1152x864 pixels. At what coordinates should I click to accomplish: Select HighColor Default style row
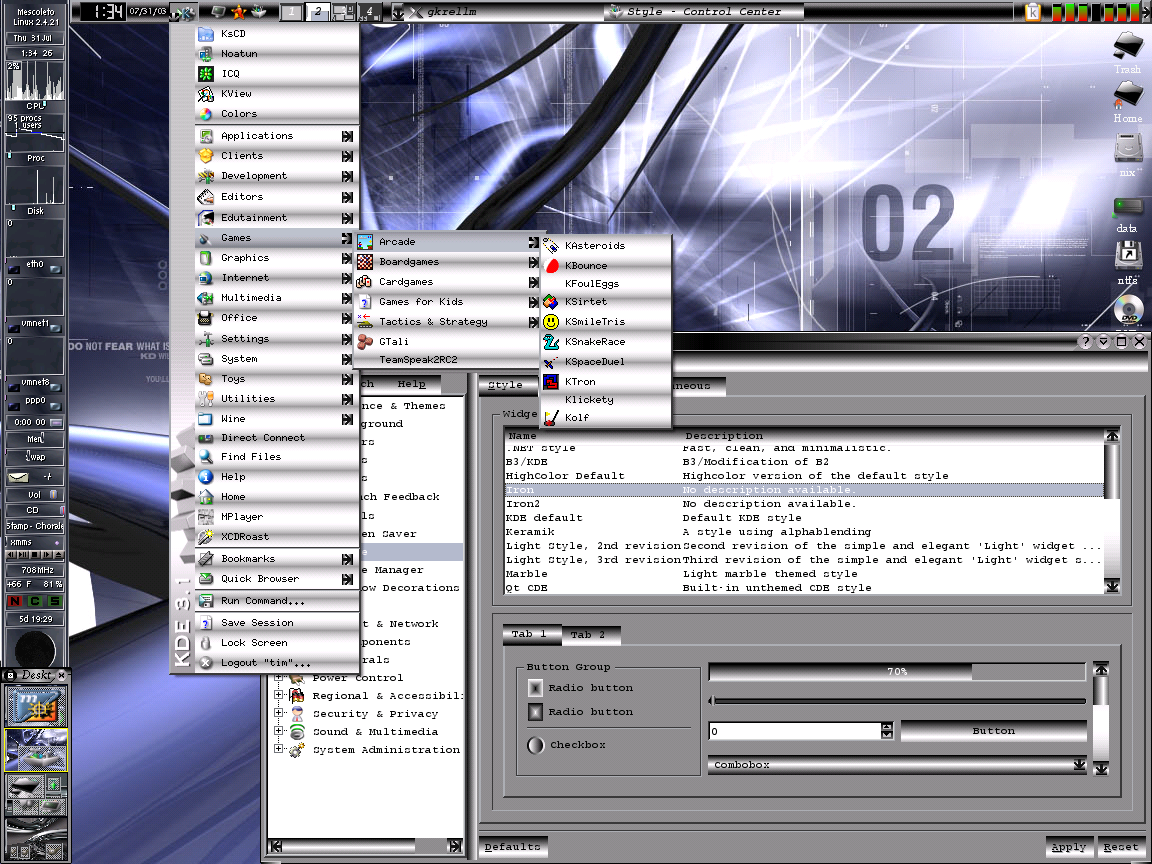click(x=804, y=476)
